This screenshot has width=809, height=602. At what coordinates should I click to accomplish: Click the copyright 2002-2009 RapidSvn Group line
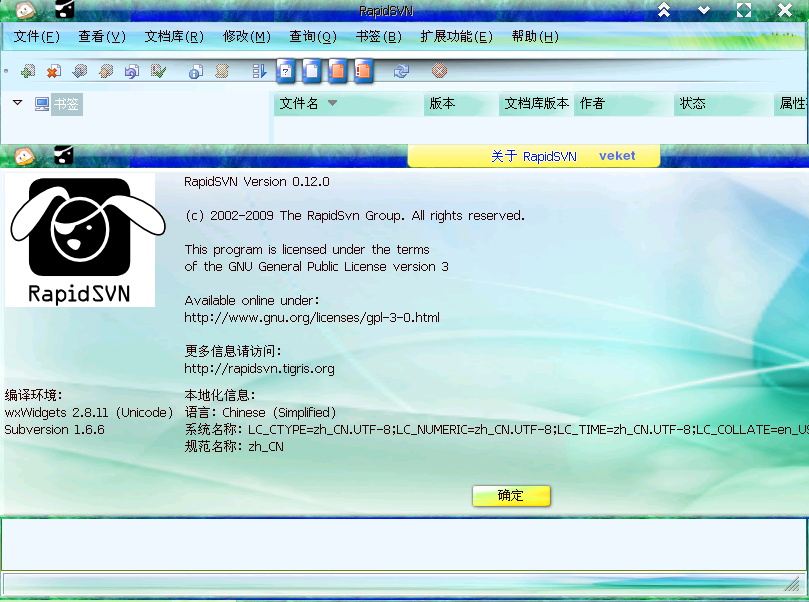[x=355, y=216]
